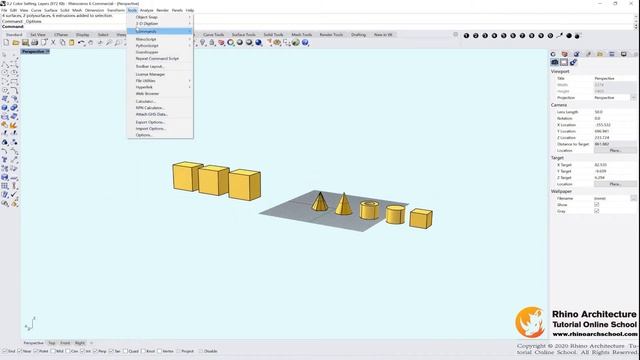Switch to the Top viewport tab
The height and width of the screenshot is (360, 640).
click(x=52, y=343)
